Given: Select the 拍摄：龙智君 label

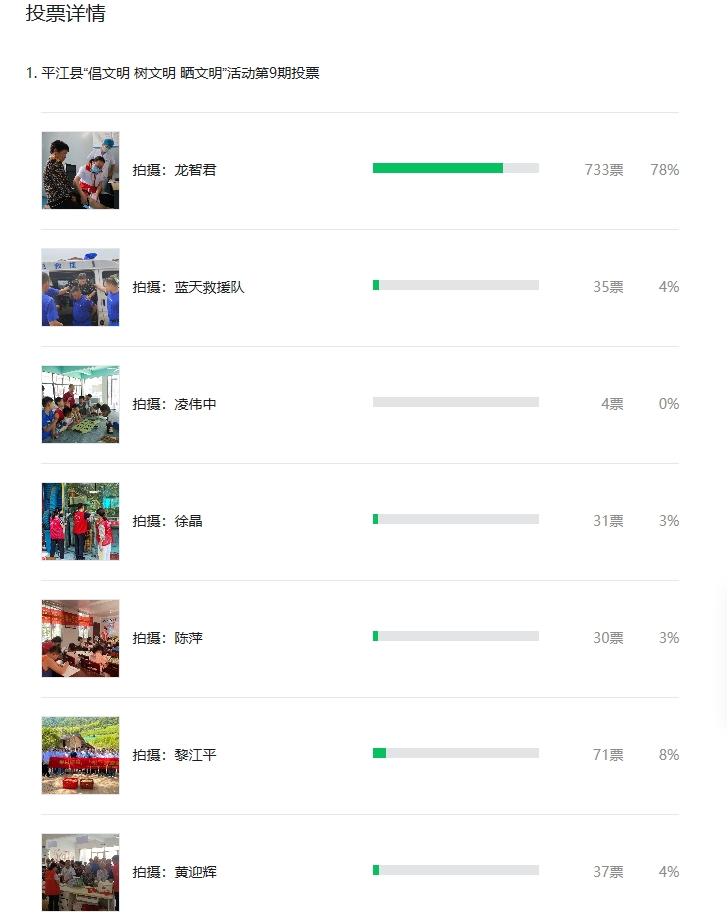Looking at the screenshot, I should 174,170.
